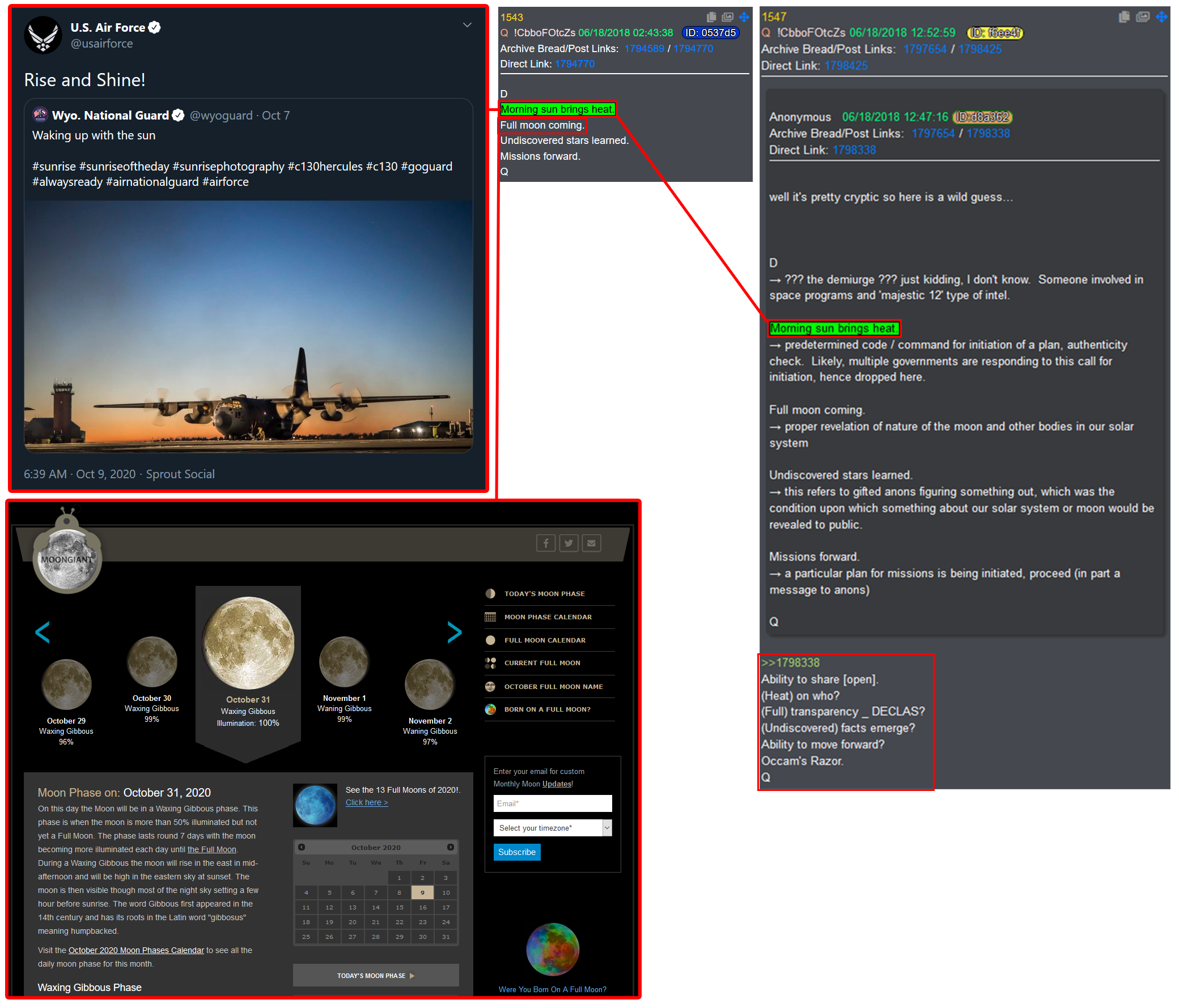1179x1008 pixels.
Task: Click the image icon on post 1547
Action: click(1143, 16)
